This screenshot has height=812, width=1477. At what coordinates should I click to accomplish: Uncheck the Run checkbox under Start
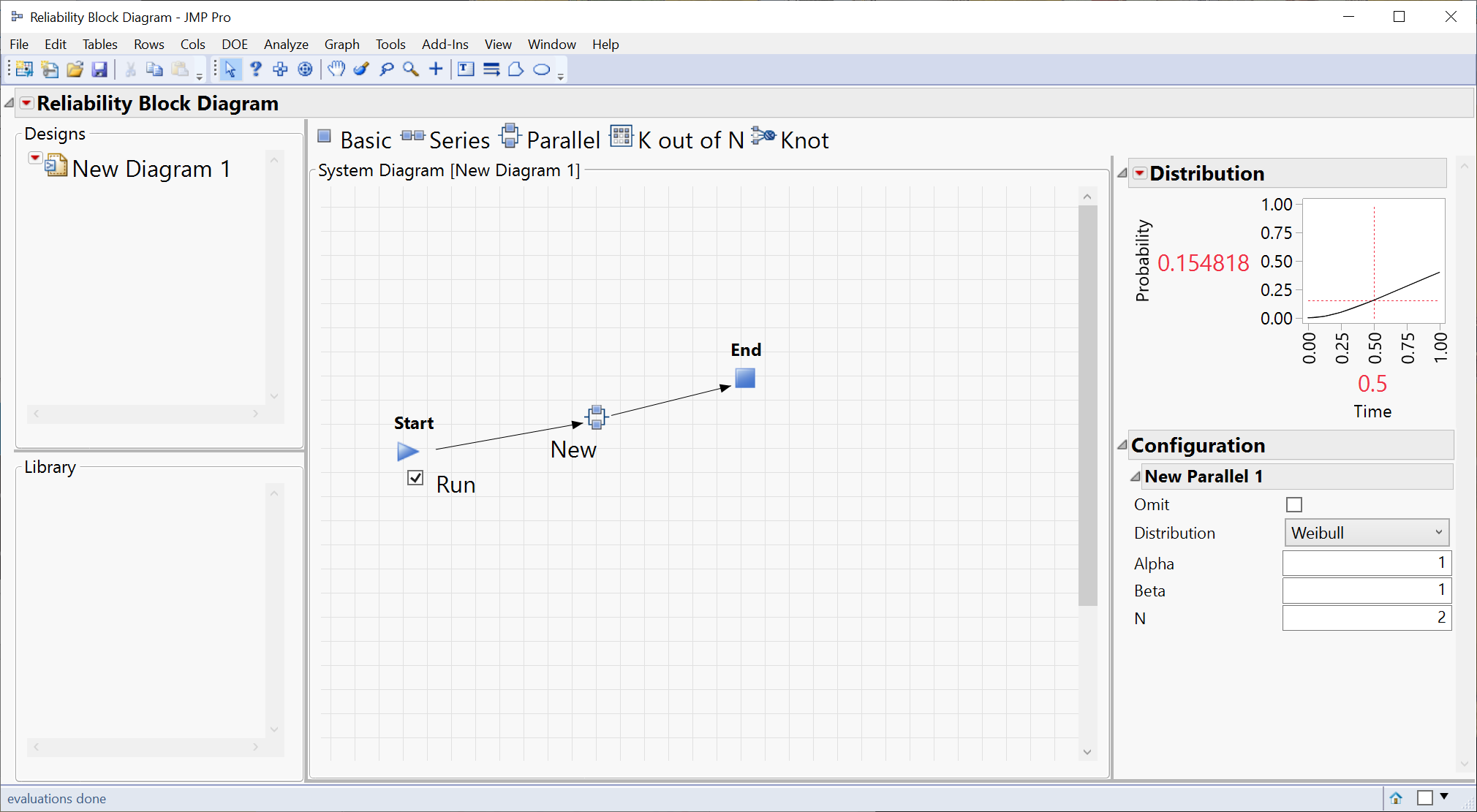tap(415, 477)
